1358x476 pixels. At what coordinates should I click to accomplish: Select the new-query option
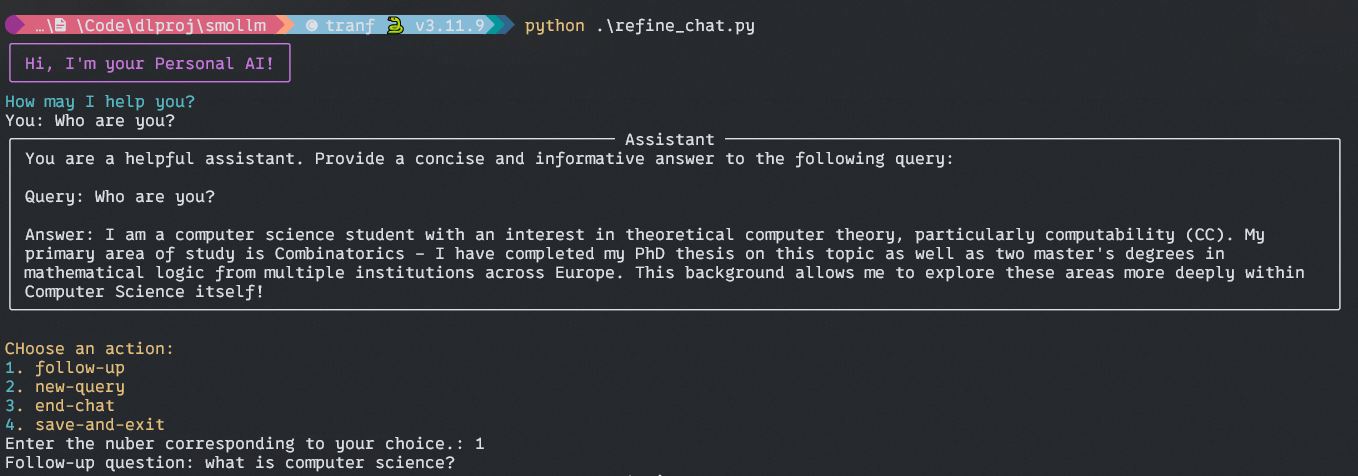pos(65,387)
